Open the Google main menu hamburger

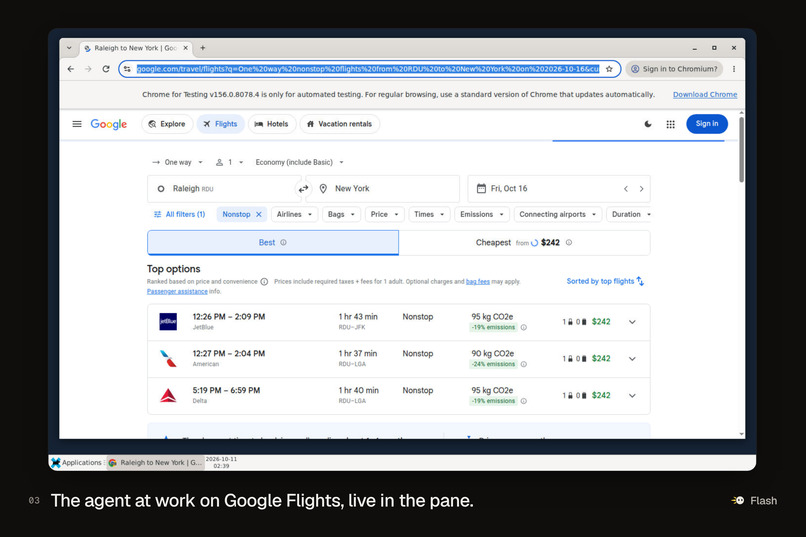click(77, 124)
